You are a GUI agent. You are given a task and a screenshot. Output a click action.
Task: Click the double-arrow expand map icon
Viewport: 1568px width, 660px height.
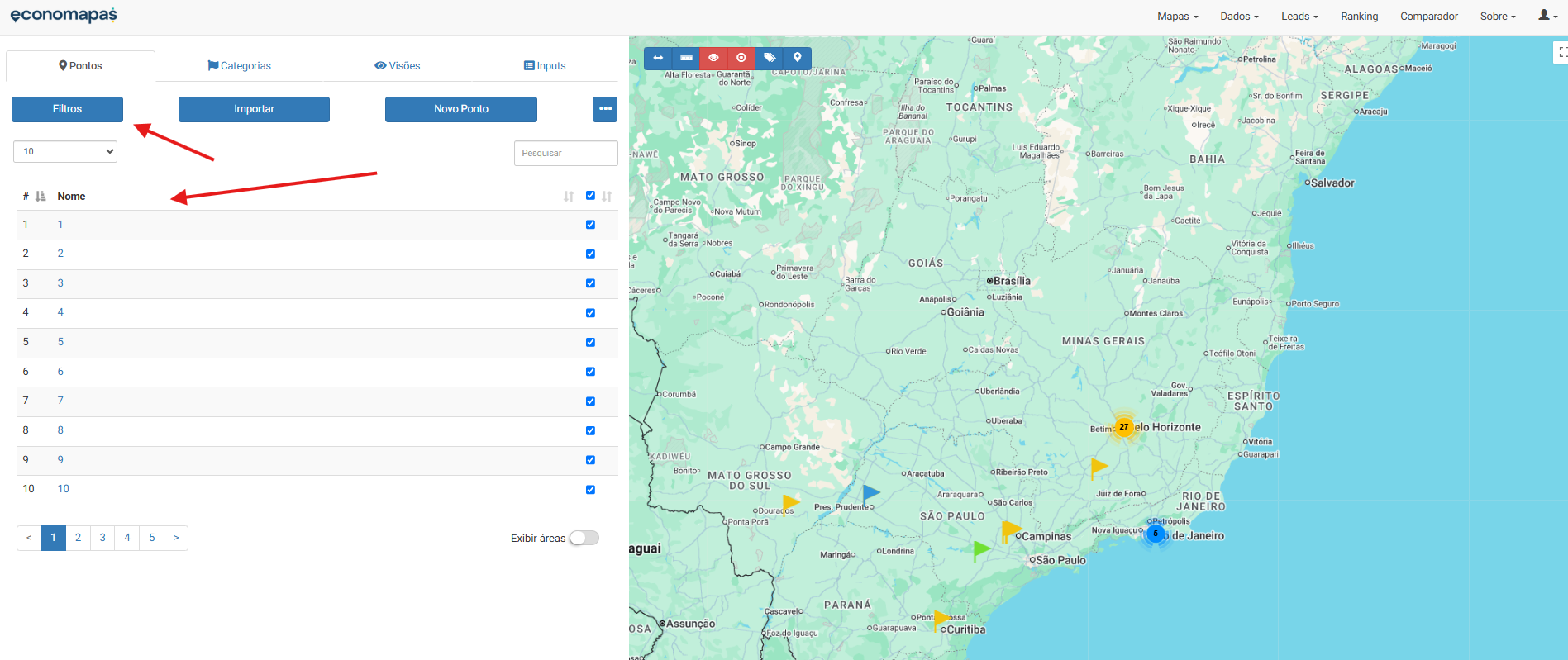pos(658,58)
